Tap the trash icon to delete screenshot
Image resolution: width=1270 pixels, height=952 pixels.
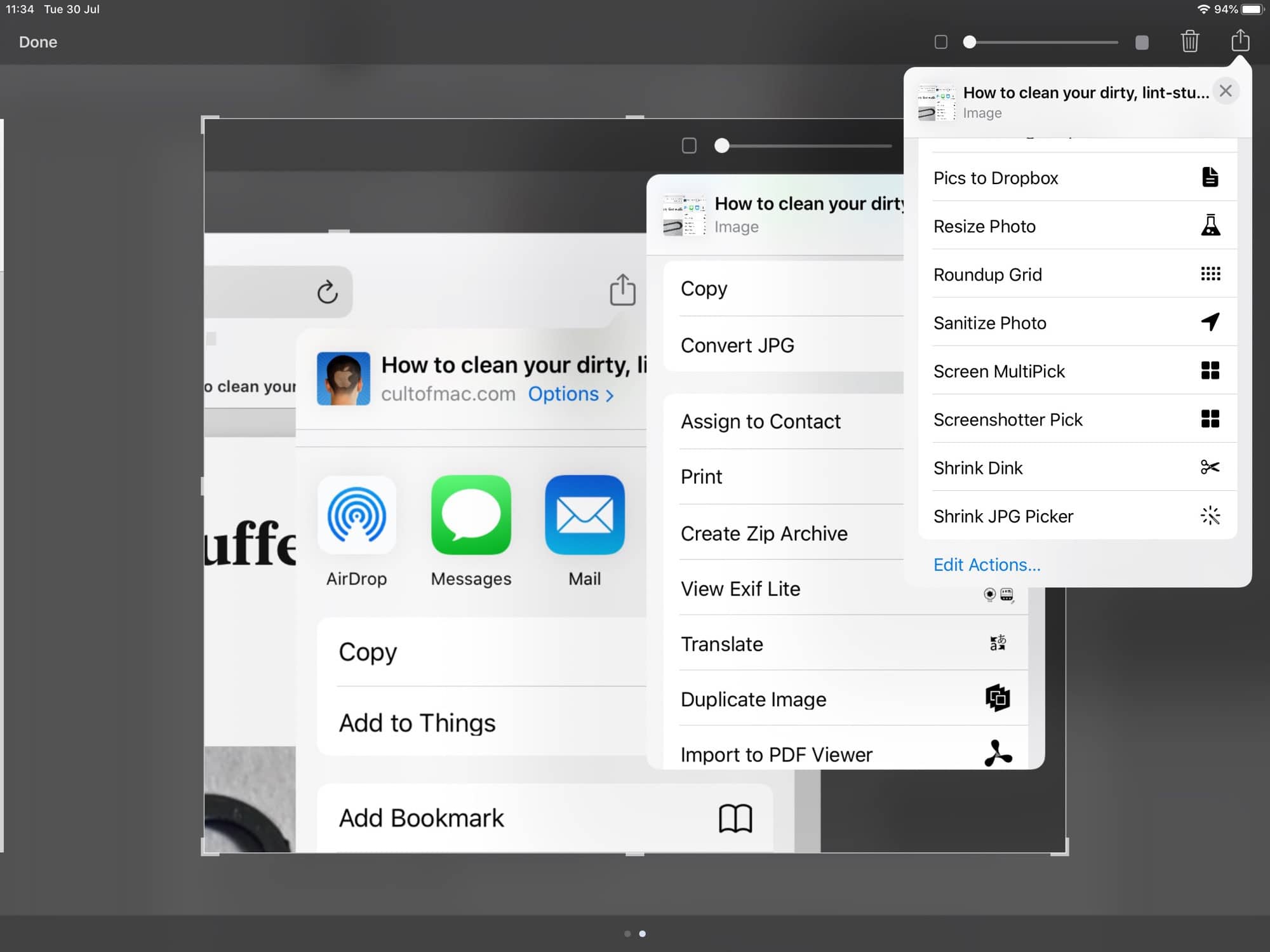tap(1190, 41)
